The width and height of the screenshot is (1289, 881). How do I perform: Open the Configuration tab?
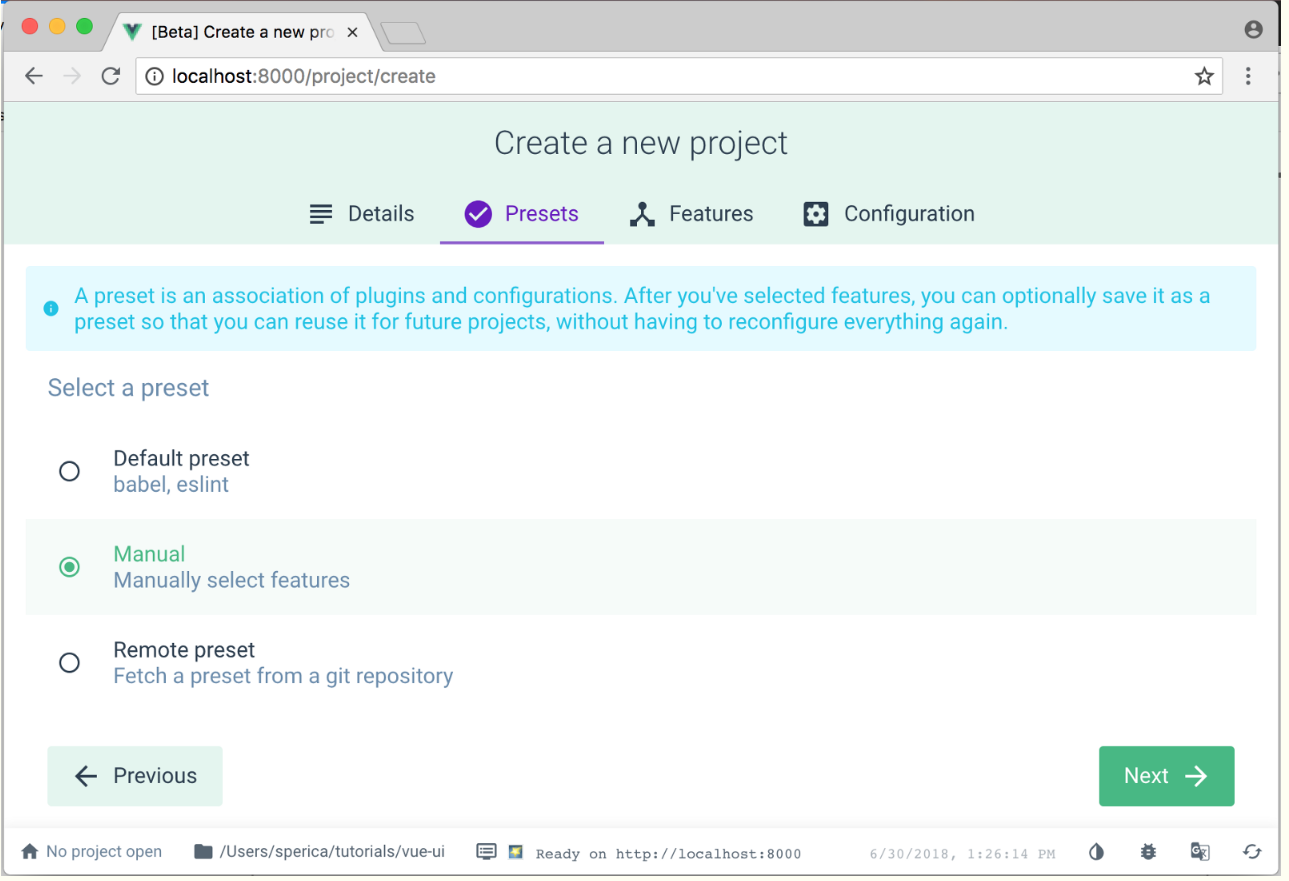(889, 214)
